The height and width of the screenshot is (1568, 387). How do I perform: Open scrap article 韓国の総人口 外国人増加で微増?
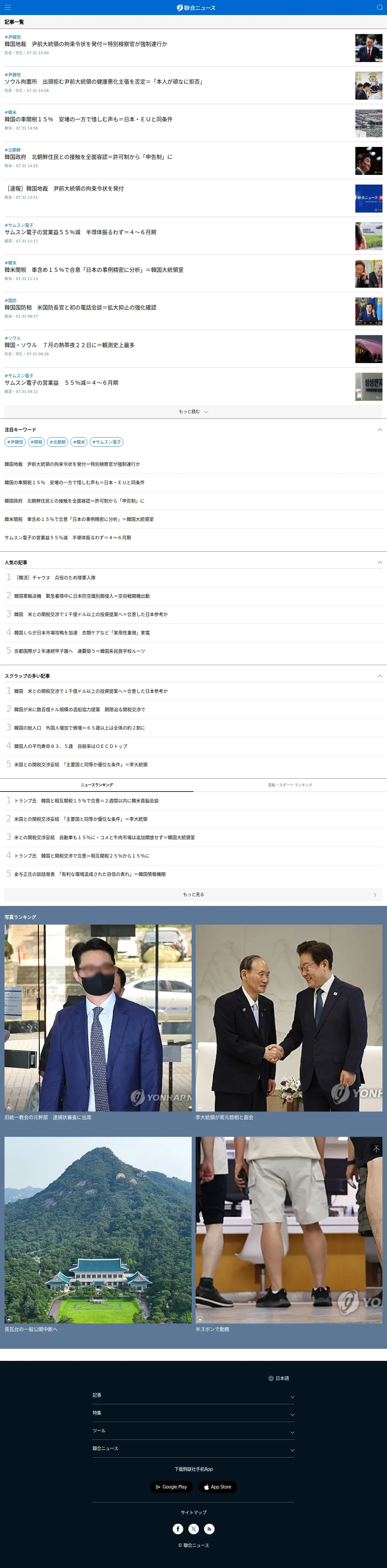80,727
